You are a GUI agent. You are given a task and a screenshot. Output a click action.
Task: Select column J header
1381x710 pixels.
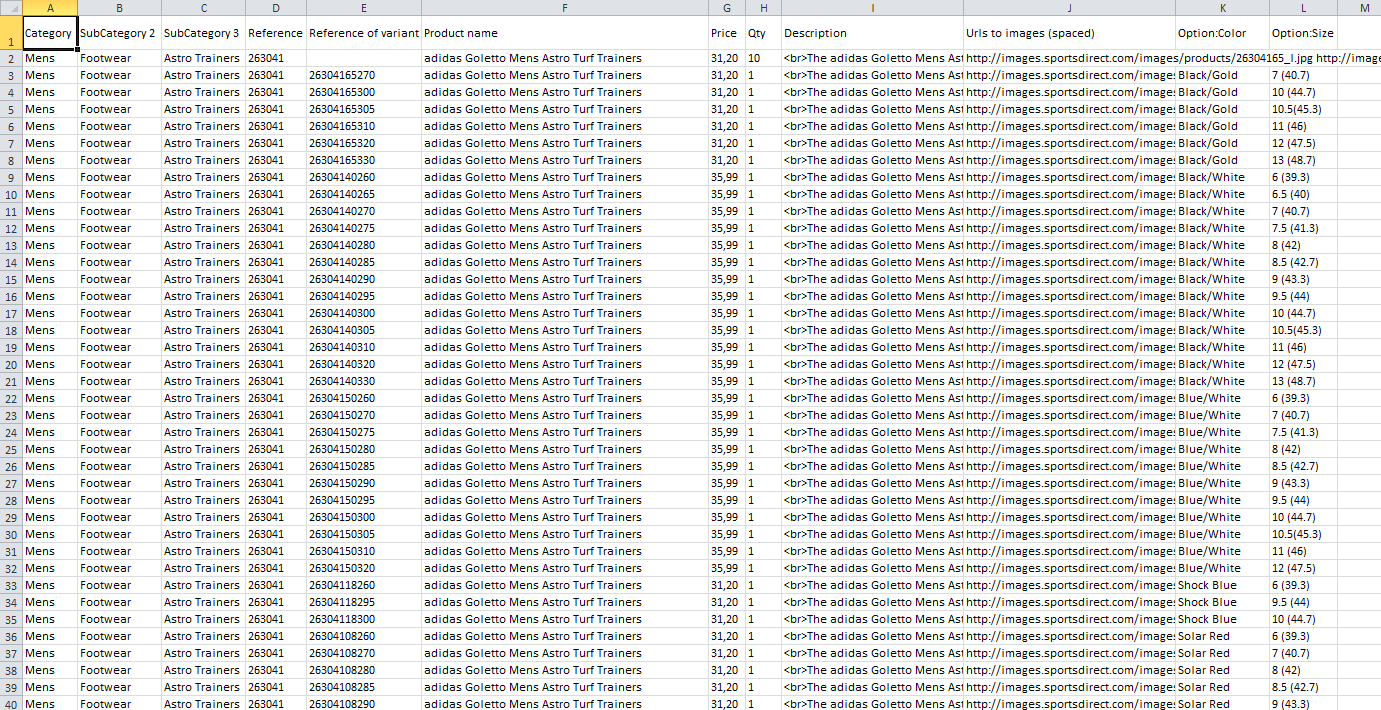click(1069, 8)
